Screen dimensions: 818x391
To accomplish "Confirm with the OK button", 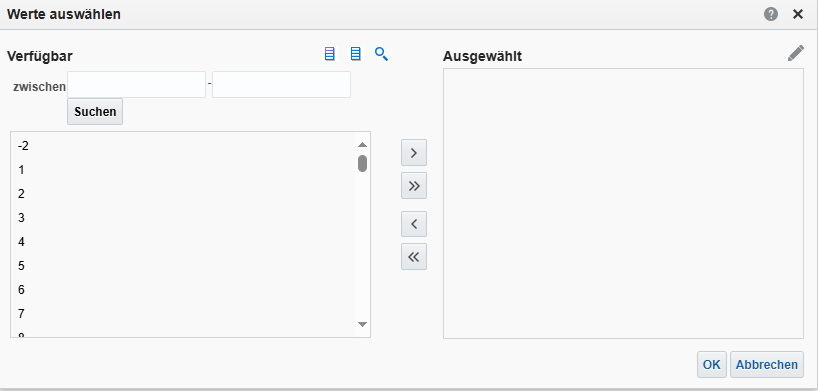I will 712,364.
